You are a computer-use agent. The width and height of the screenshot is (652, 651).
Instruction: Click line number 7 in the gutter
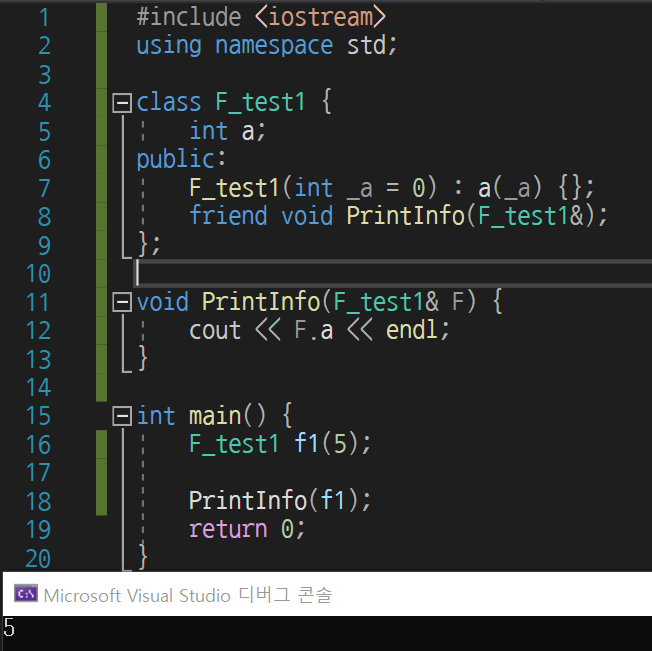[x=44, y=189]
